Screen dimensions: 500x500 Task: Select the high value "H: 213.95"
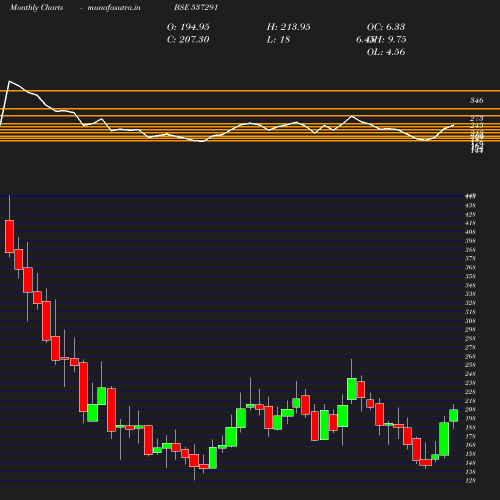point(289,27)
